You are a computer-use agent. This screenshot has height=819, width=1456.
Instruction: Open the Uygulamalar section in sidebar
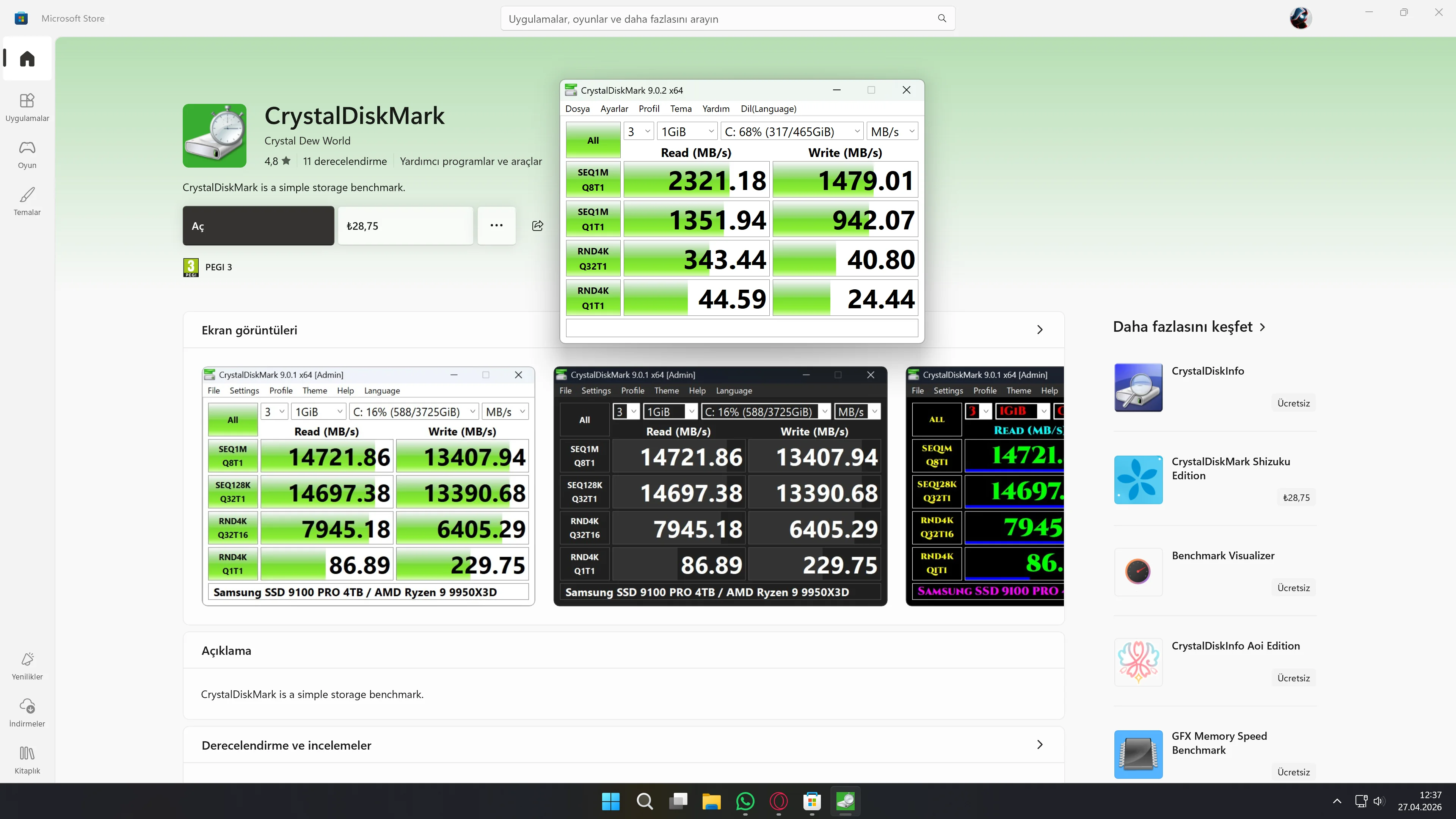(x=27, y=107)
